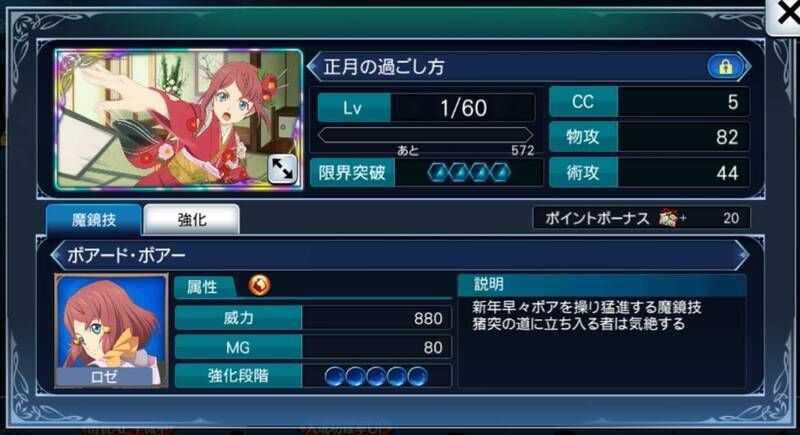Select the 魔鏡技 tab
Screen dimensions: 800x435
93,220
